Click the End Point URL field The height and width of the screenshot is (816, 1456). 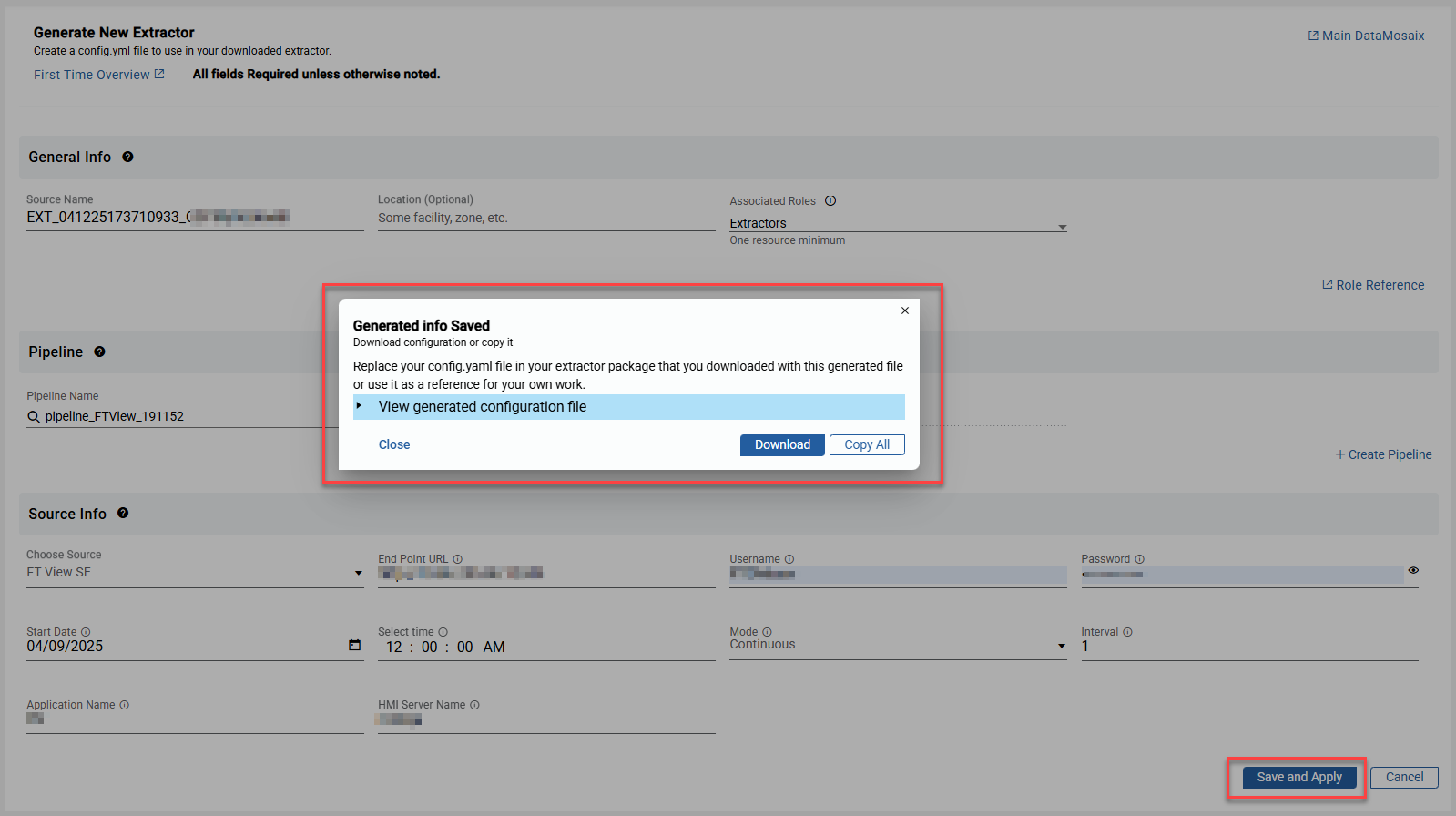(546, 574)
